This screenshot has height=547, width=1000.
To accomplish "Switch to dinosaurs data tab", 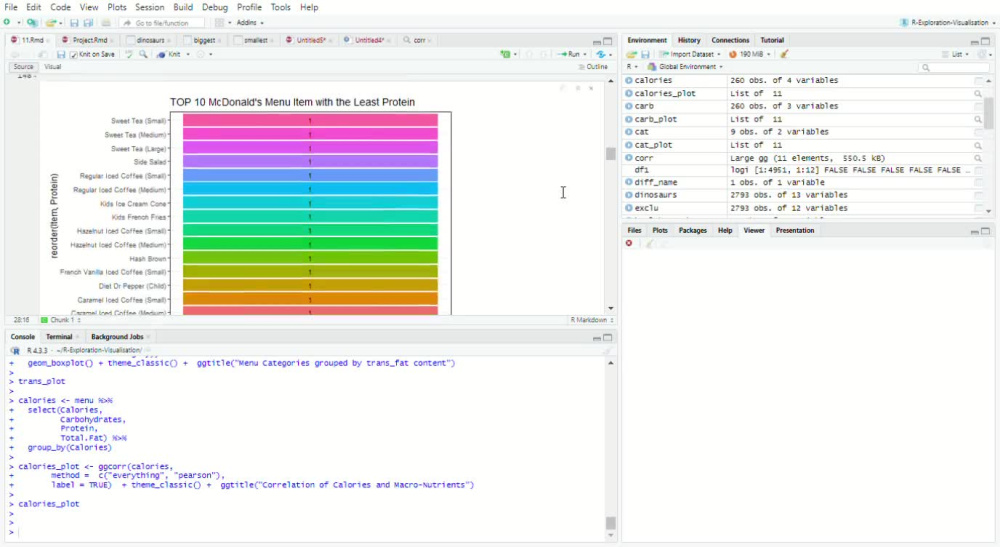I will pos(150,40).
